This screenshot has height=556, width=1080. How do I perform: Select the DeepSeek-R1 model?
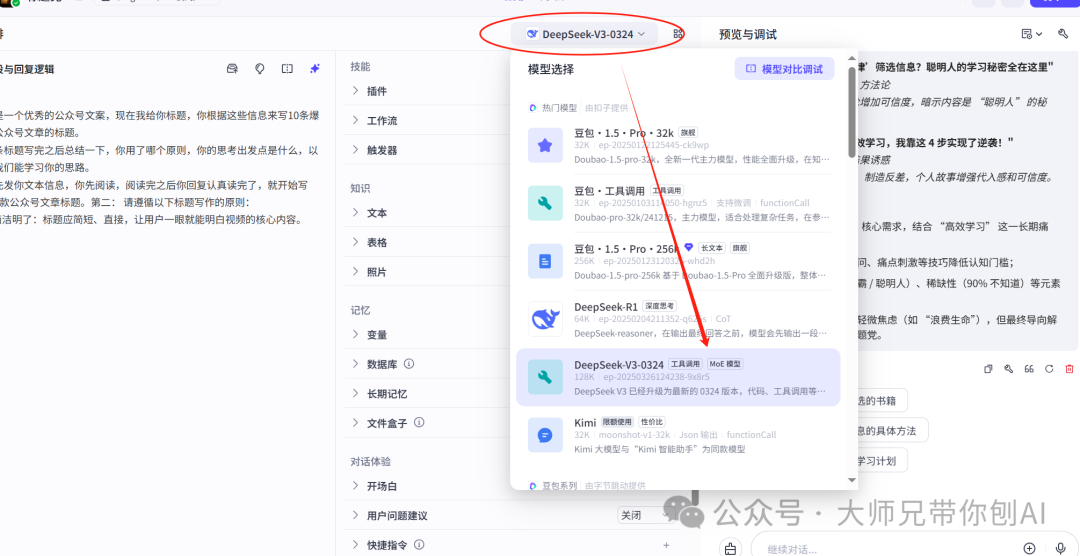pyautogui.click(x=678, y=318)
